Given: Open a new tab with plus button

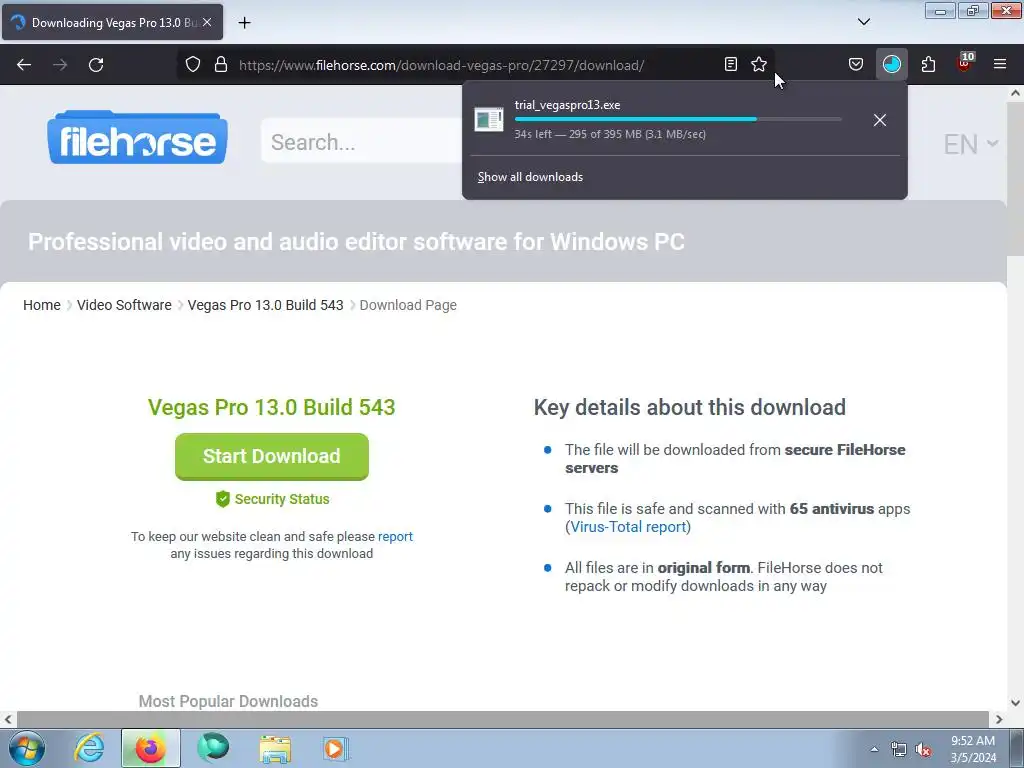Looking at the screenshot, I should (x=244, y=23).
